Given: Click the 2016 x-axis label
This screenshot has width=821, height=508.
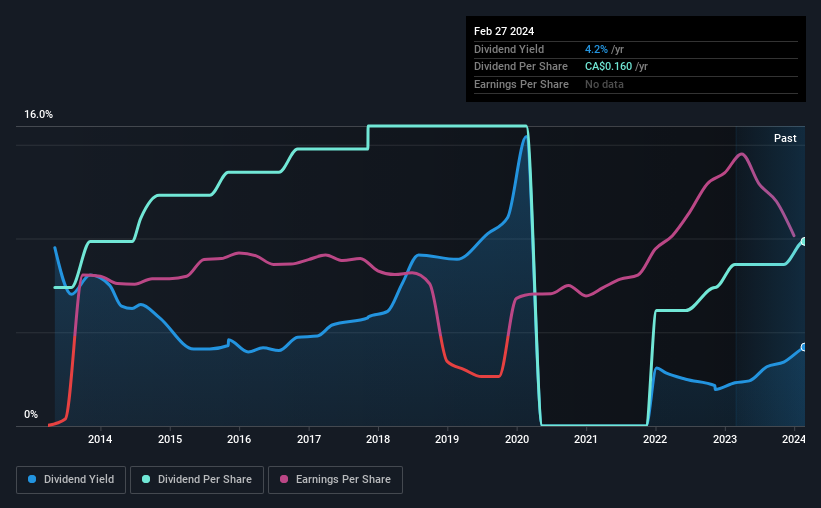Looking at the screenshot, I should click(x=239, y=439).
